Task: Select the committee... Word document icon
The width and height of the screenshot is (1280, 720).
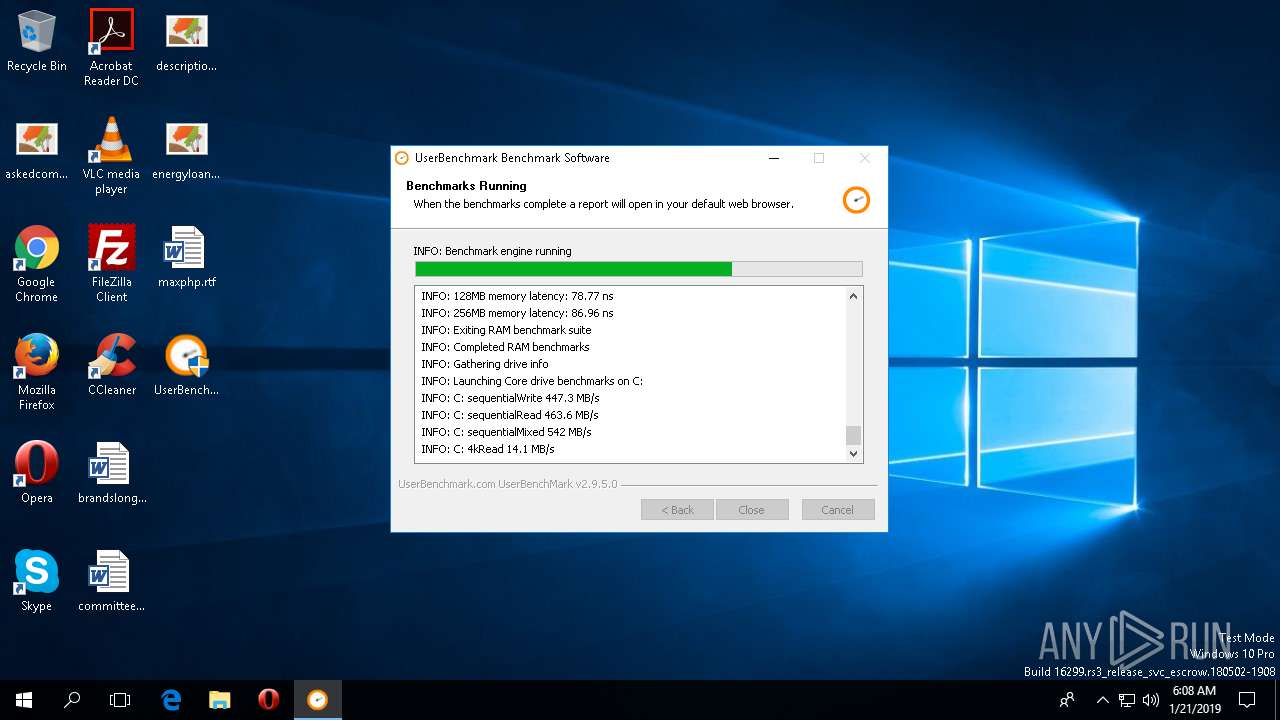Action: point(111,582)
